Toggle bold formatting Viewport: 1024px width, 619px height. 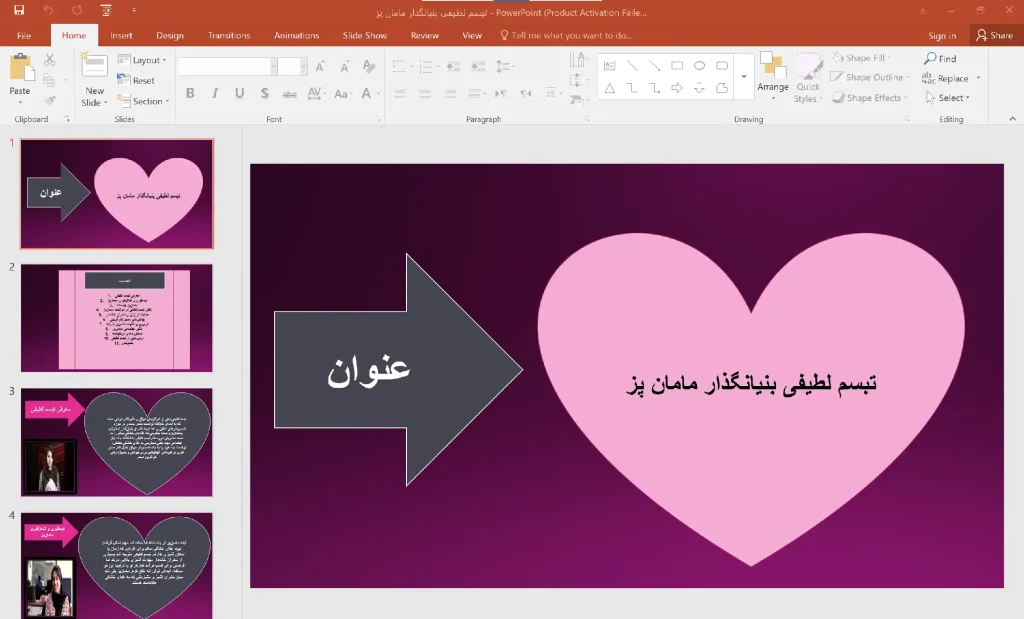189,92
